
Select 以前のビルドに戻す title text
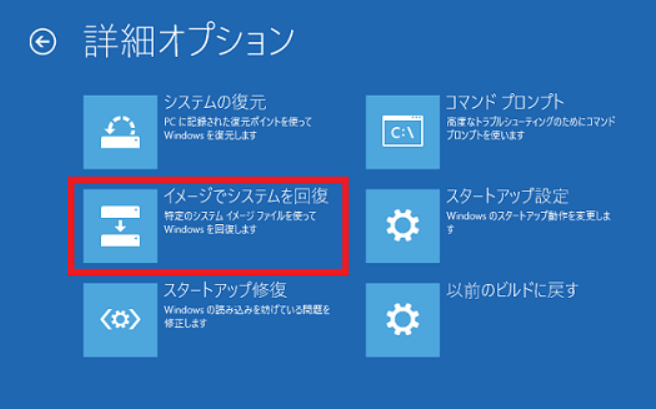pos(512,290)
